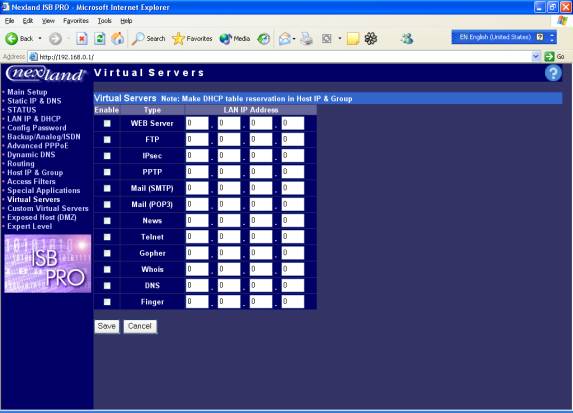Open Exposed Host (DMZ) page
The width and height of the screenshot is (573, 413).
pyautogui.click(x=42, y=217)
